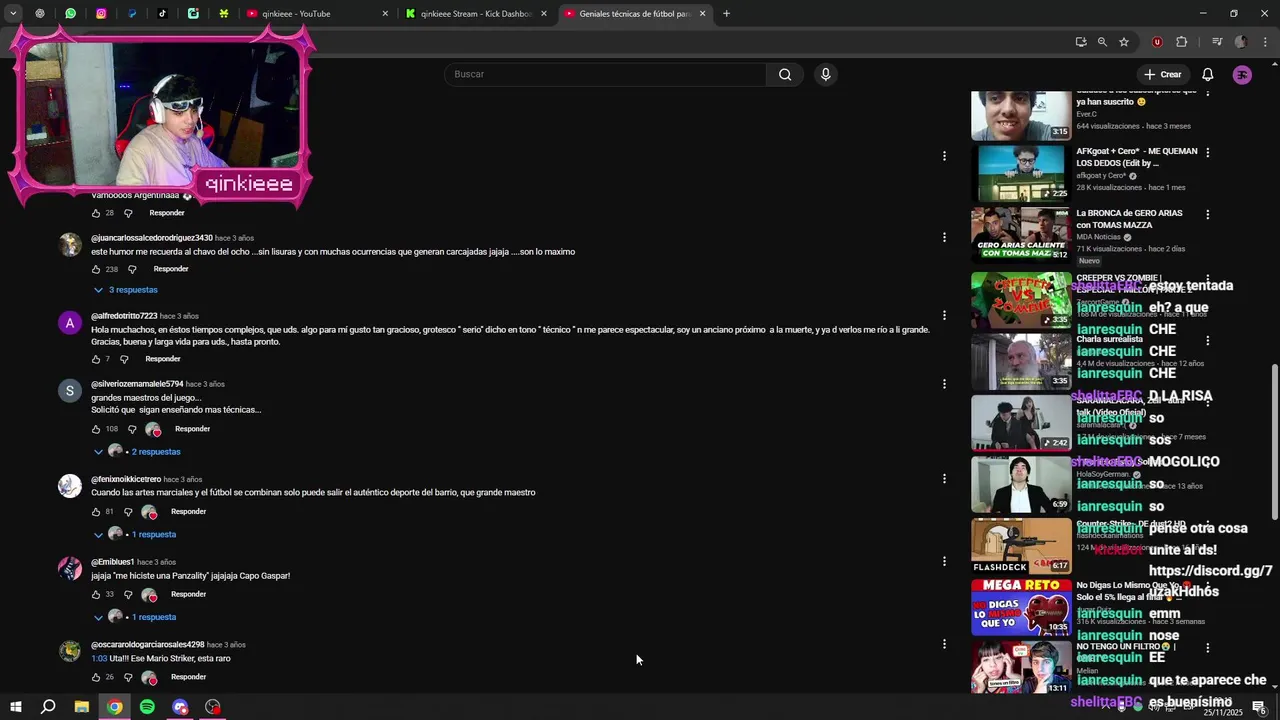The image size is (1280, 720).
Task: Open options menu for juancarlossalcedorodriguez3430 comment
Action: coord(944,238)
